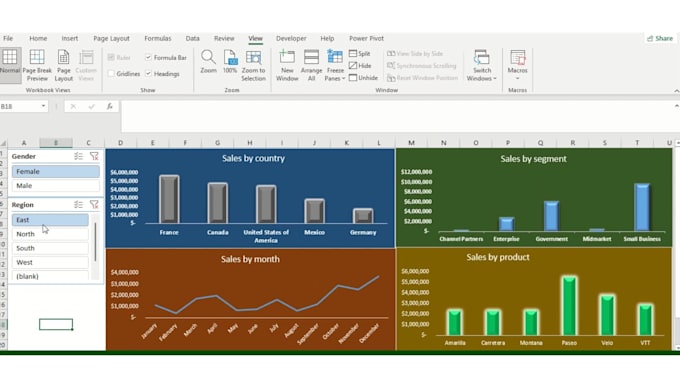Toggle the Headings checkbox
The width and height of the screenshot is (680, 383).
point(148,74)
